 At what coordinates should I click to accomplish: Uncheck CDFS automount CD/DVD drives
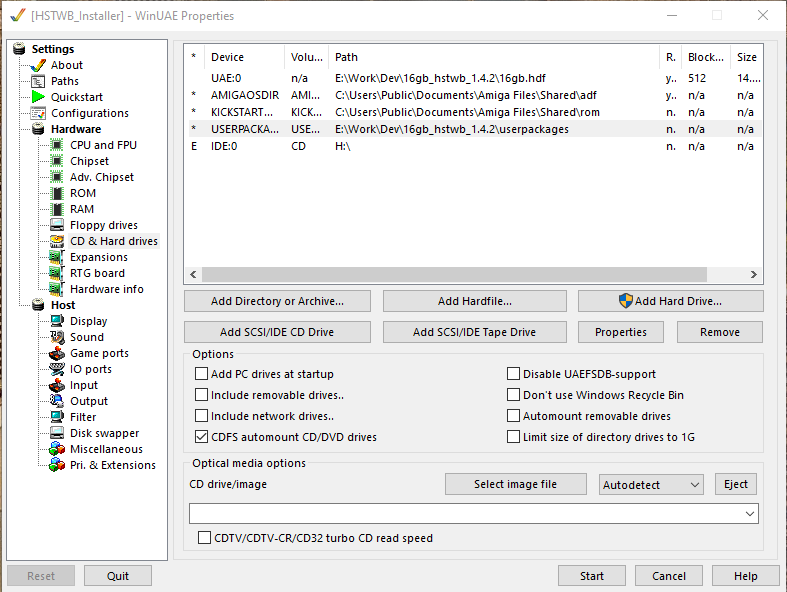[x=201, y=437]
